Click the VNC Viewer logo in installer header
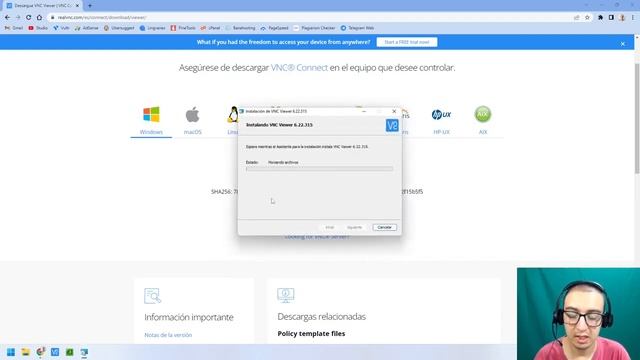Viewport: 640px width, 360px height. click(x=392, y=125)
